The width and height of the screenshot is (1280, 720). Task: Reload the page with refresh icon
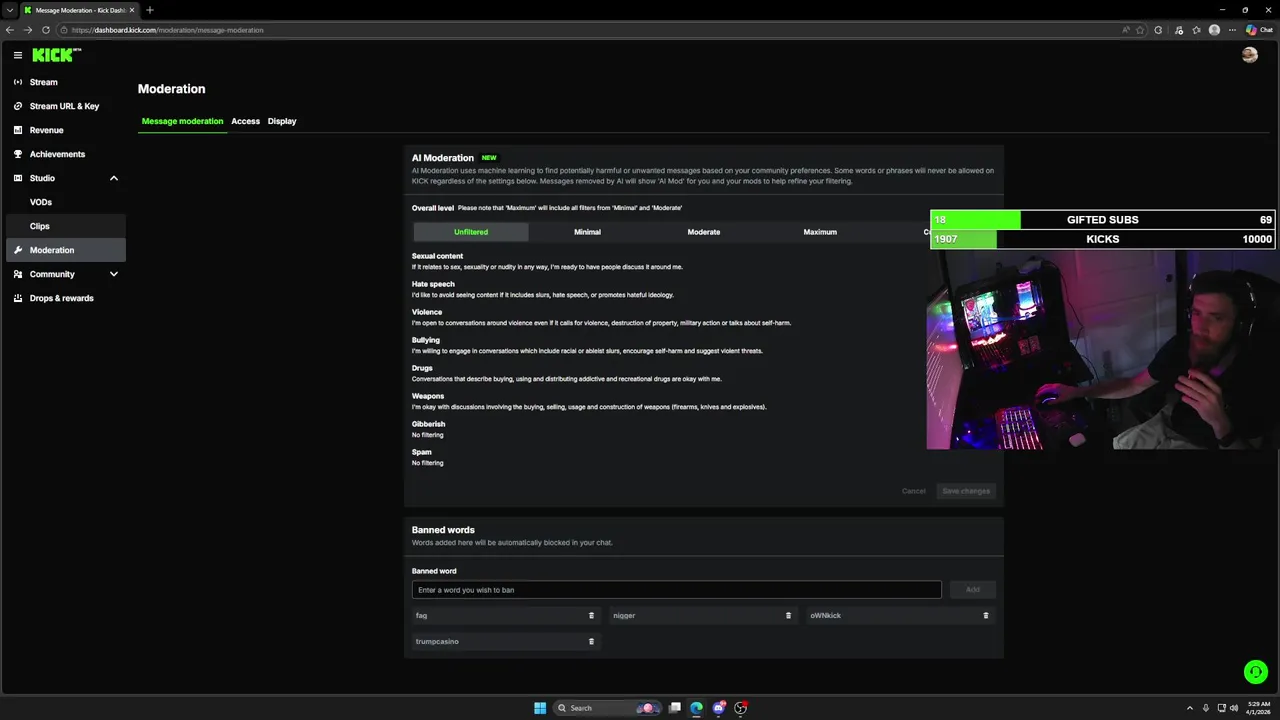pos(45,30)
